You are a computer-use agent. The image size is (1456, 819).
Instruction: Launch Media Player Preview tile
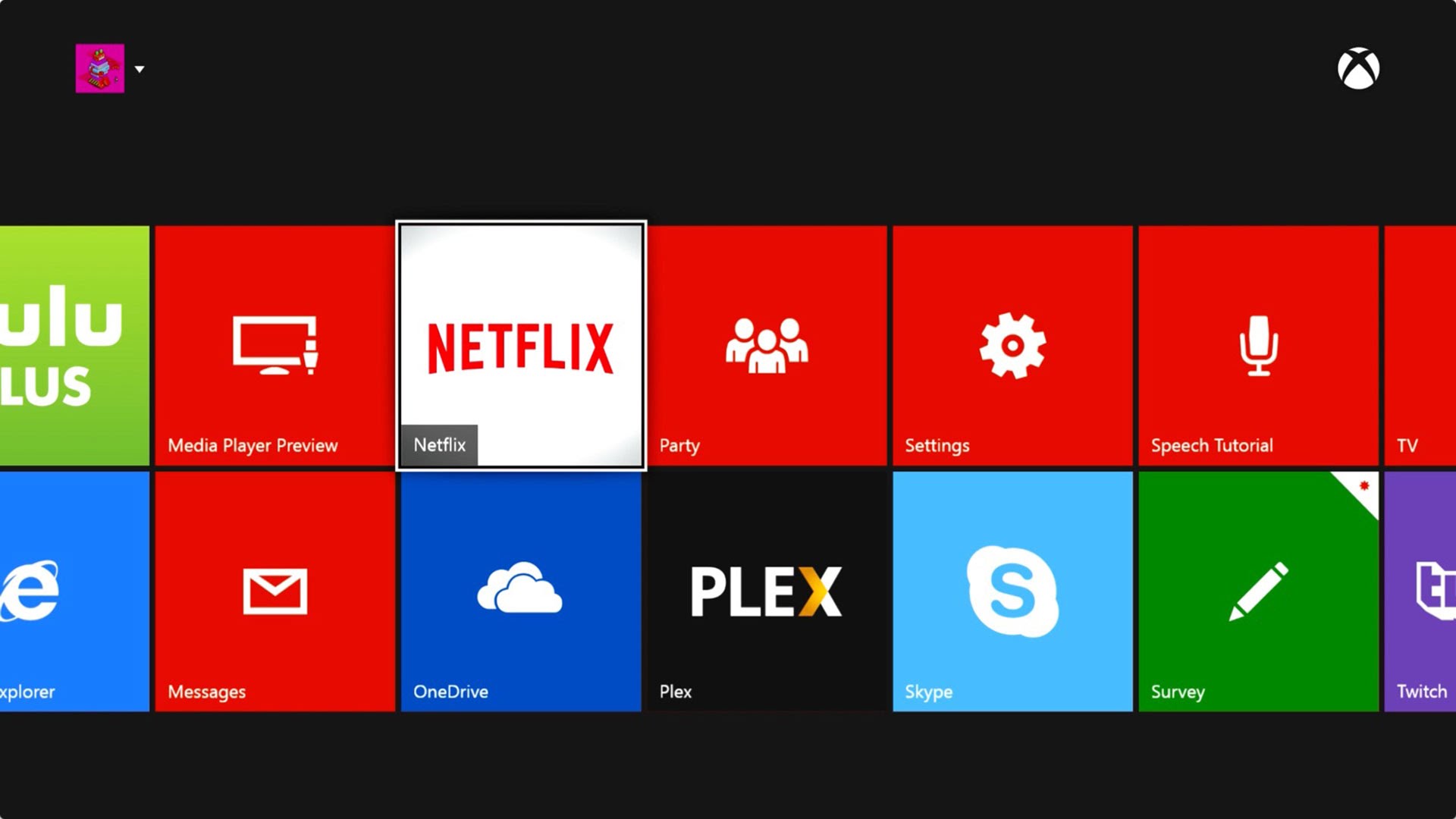tap(275, 346)
